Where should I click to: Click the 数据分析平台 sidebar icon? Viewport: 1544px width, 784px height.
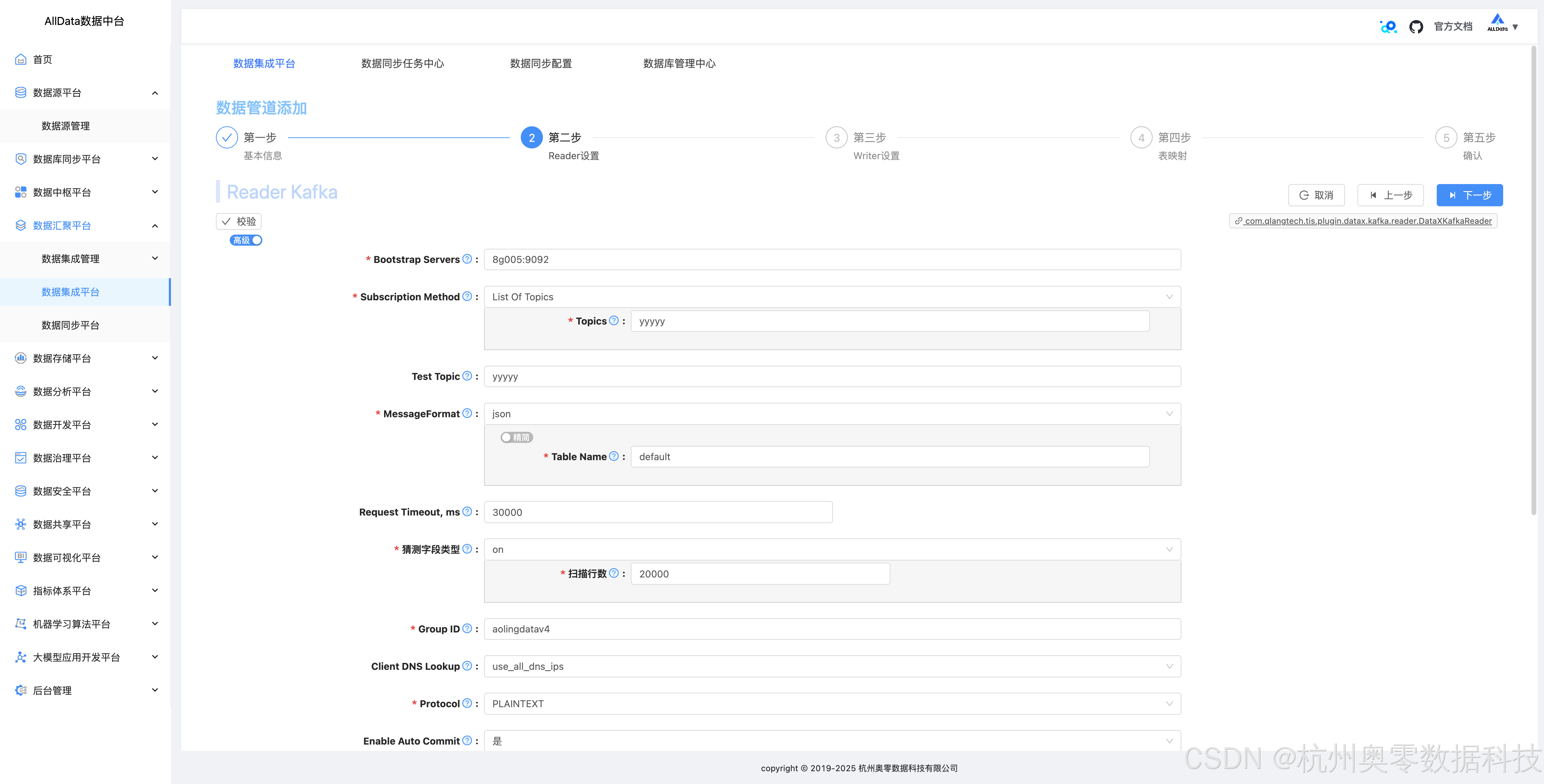(x=20, y=391)
